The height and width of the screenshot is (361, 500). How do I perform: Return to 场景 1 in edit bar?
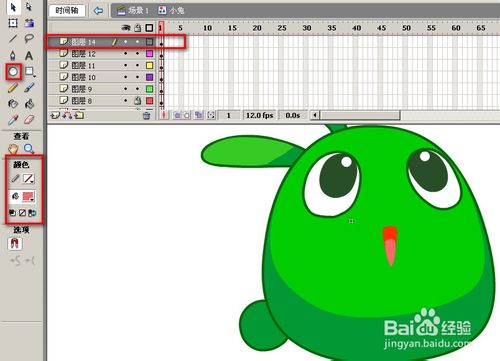click(133, 10)
